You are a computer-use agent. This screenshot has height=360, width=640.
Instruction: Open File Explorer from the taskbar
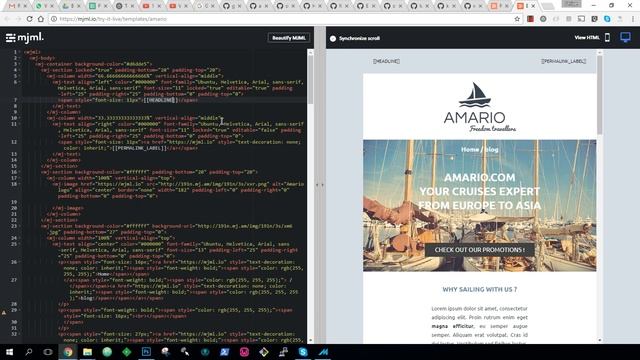87,352
